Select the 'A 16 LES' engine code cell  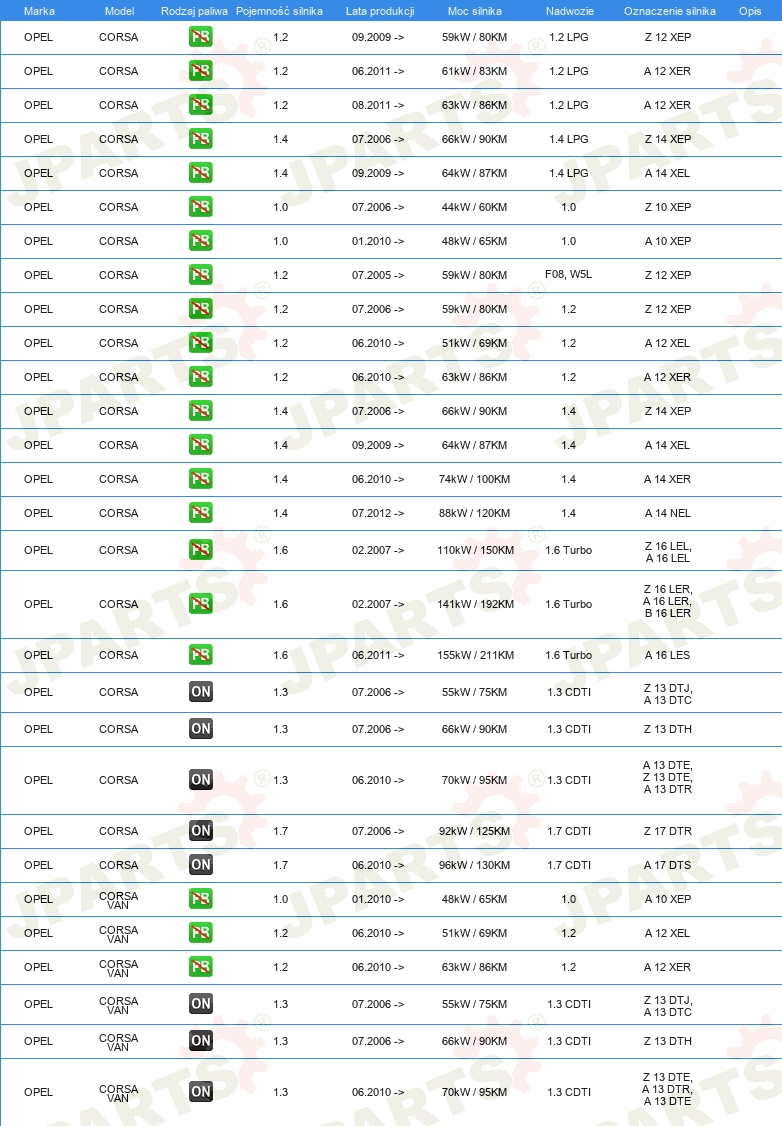click(x=667, y=655)
